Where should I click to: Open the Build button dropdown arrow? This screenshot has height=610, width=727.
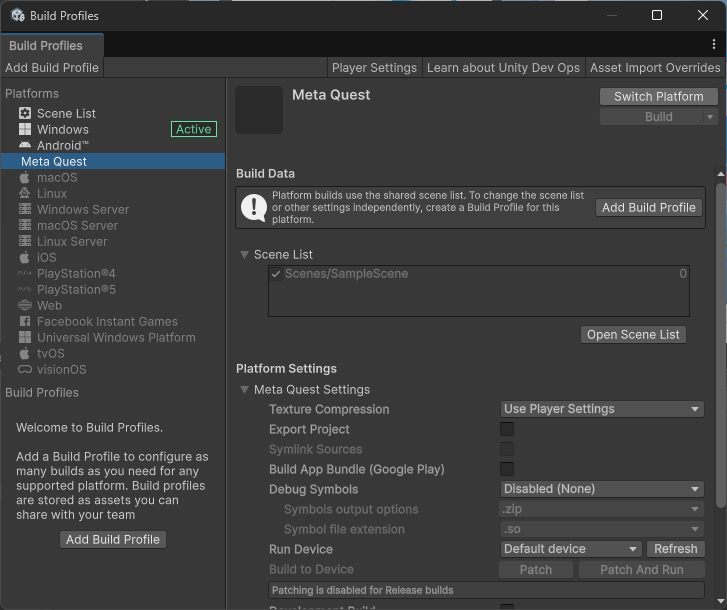[x=710, y=117]
